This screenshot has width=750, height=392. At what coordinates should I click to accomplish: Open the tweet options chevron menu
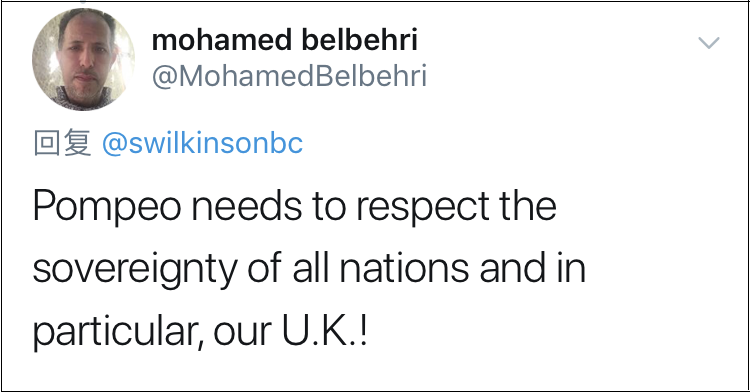tap(709, 43)
